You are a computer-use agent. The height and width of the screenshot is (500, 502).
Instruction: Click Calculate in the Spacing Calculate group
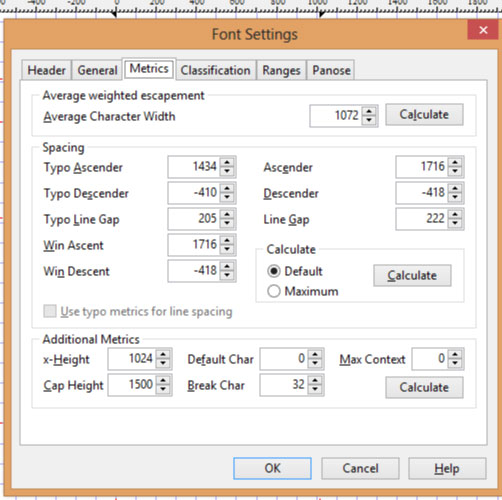[x=412, y=275]
